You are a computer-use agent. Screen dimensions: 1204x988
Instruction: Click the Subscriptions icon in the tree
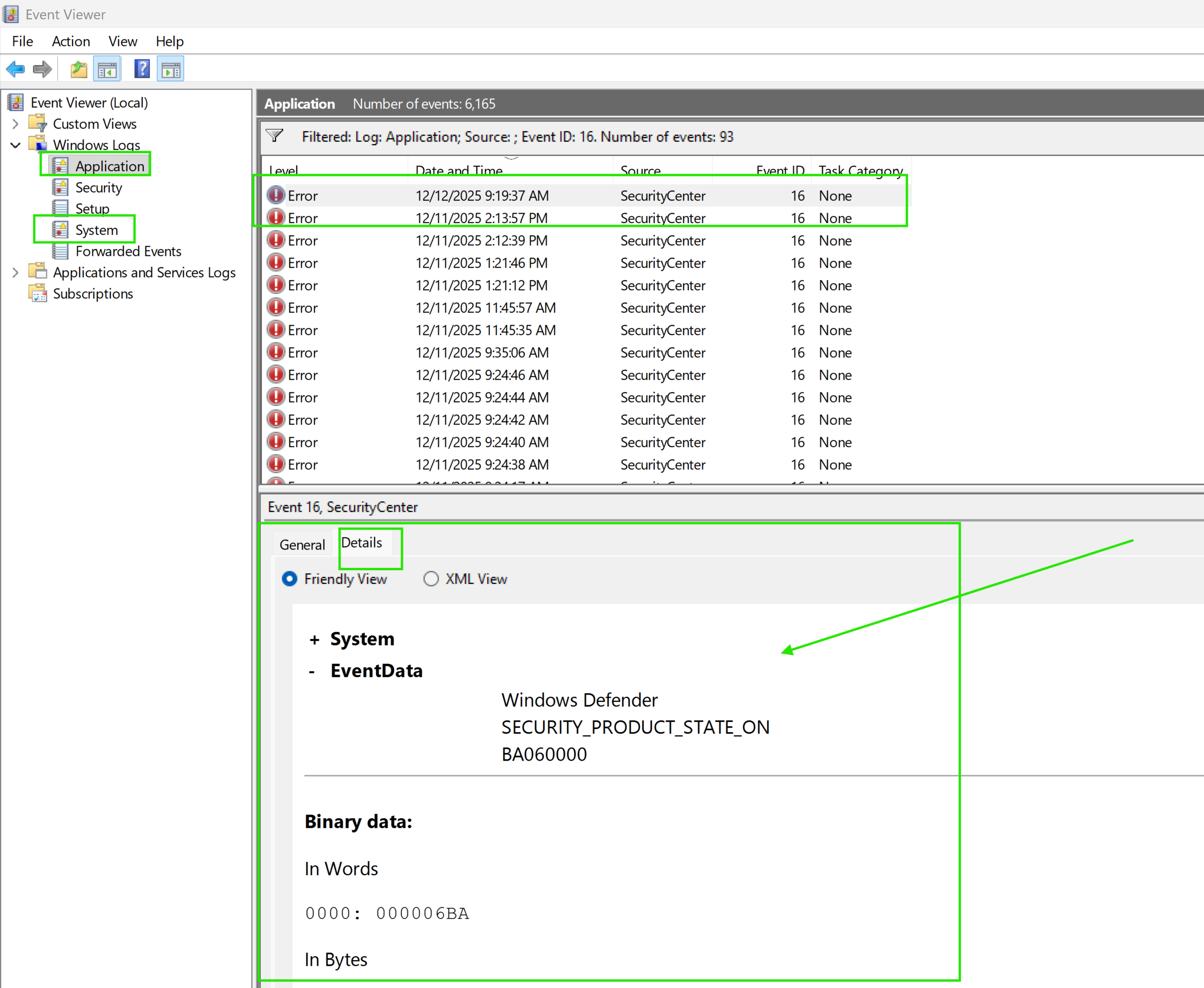(x=39, y=294)
